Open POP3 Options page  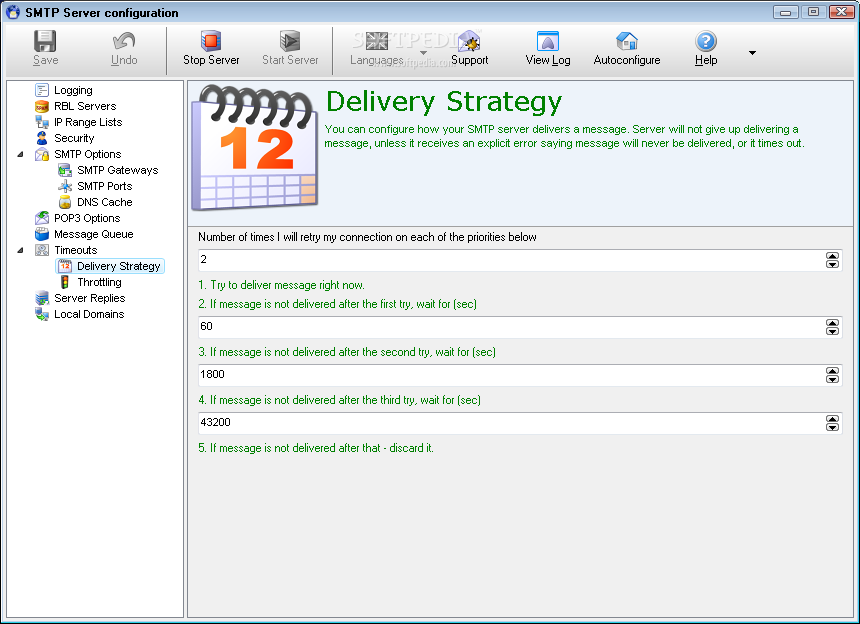click(87, 218)
